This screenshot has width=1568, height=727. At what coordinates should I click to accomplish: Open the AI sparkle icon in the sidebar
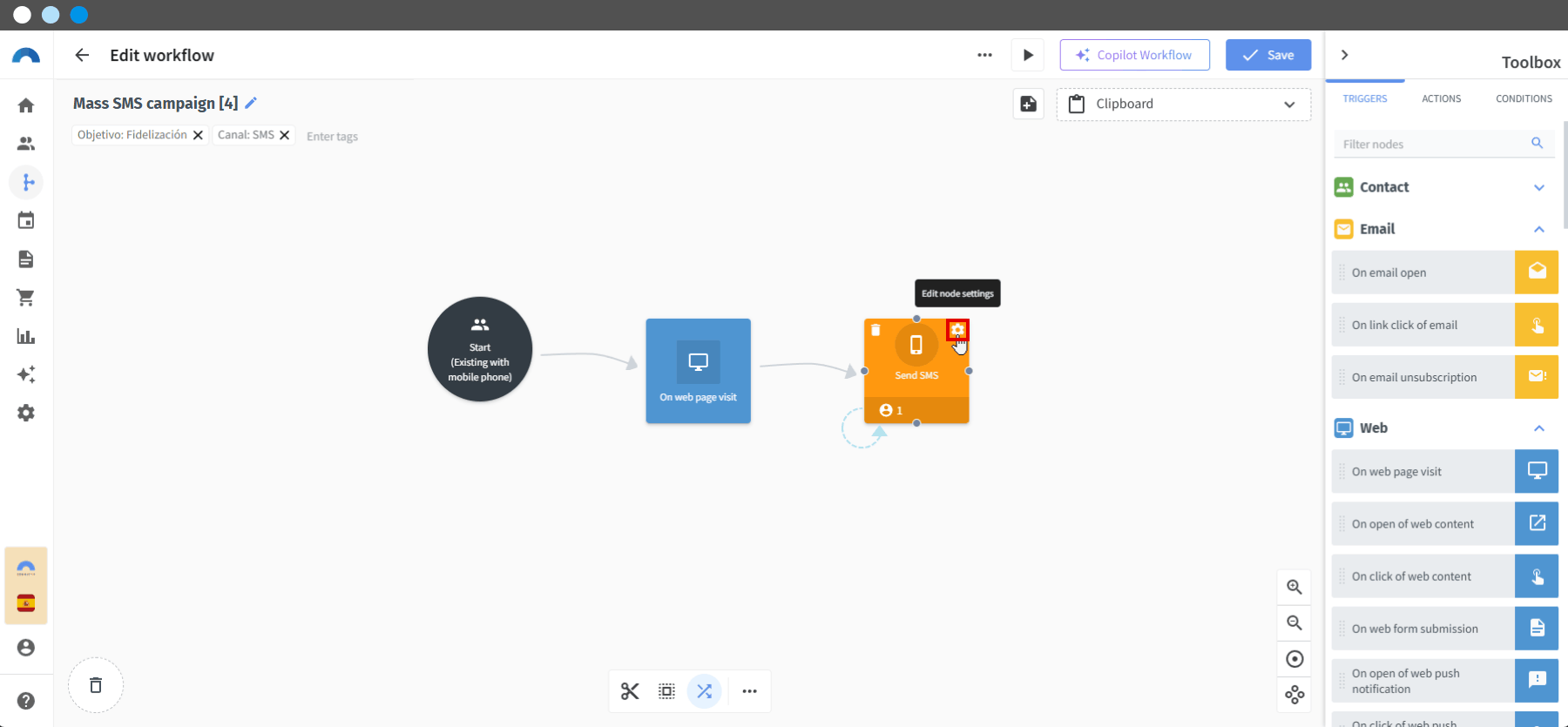[x=26, y=374]
